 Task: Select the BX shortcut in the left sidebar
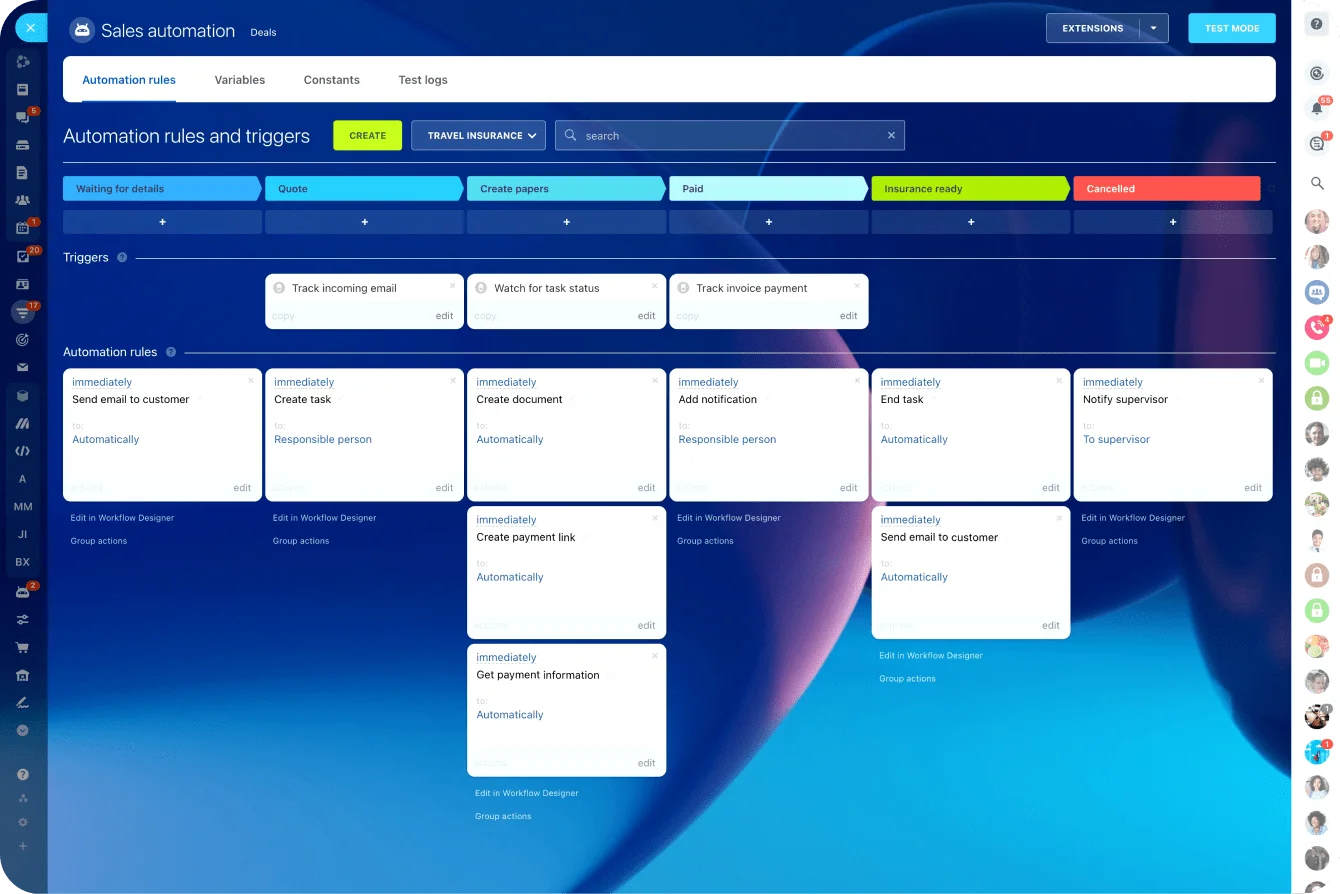click(x=22, y=562)
